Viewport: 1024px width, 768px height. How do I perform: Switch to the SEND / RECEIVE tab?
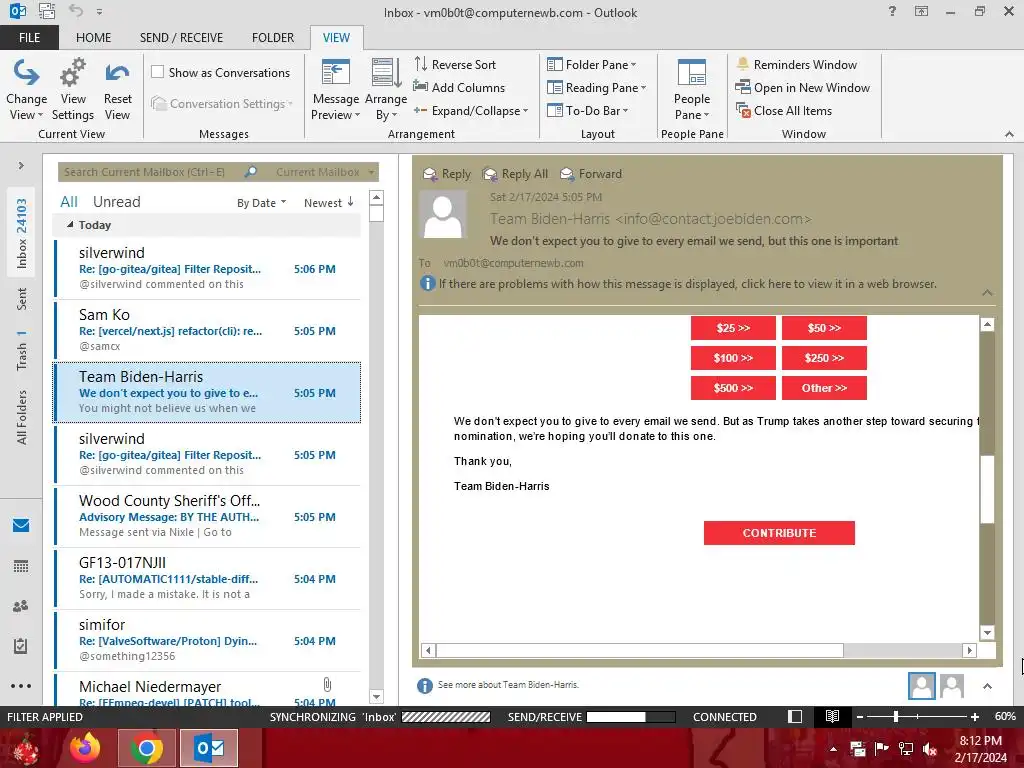coord(181,37)
